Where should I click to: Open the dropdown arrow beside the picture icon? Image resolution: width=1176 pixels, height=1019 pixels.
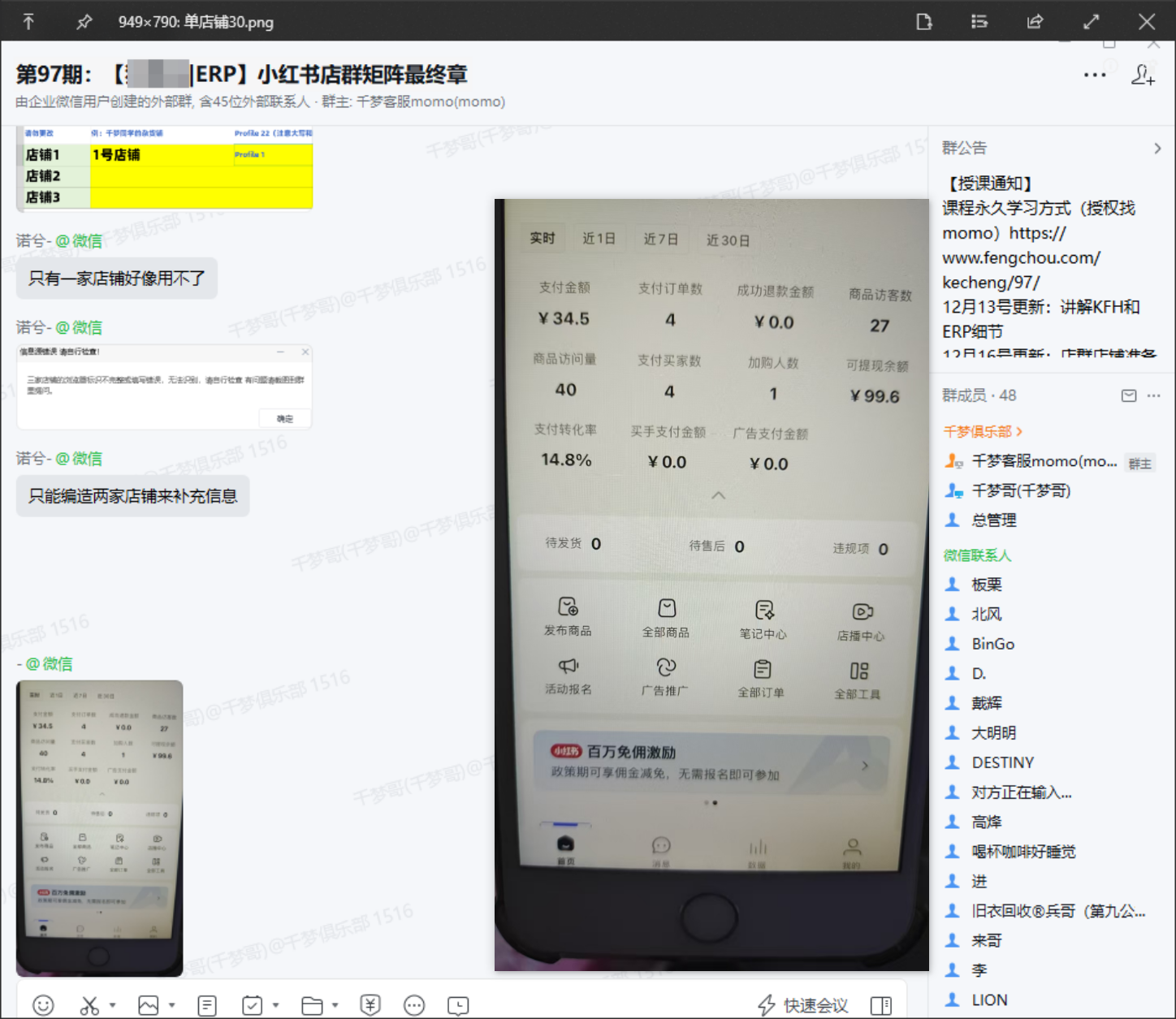[171, 1005]
